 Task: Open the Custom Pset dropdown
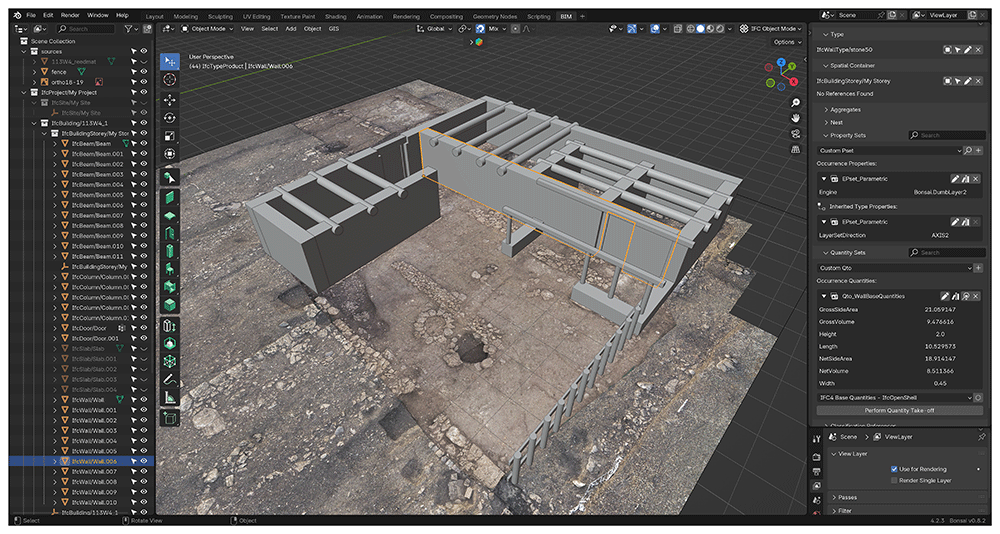(x=890, y=151)
